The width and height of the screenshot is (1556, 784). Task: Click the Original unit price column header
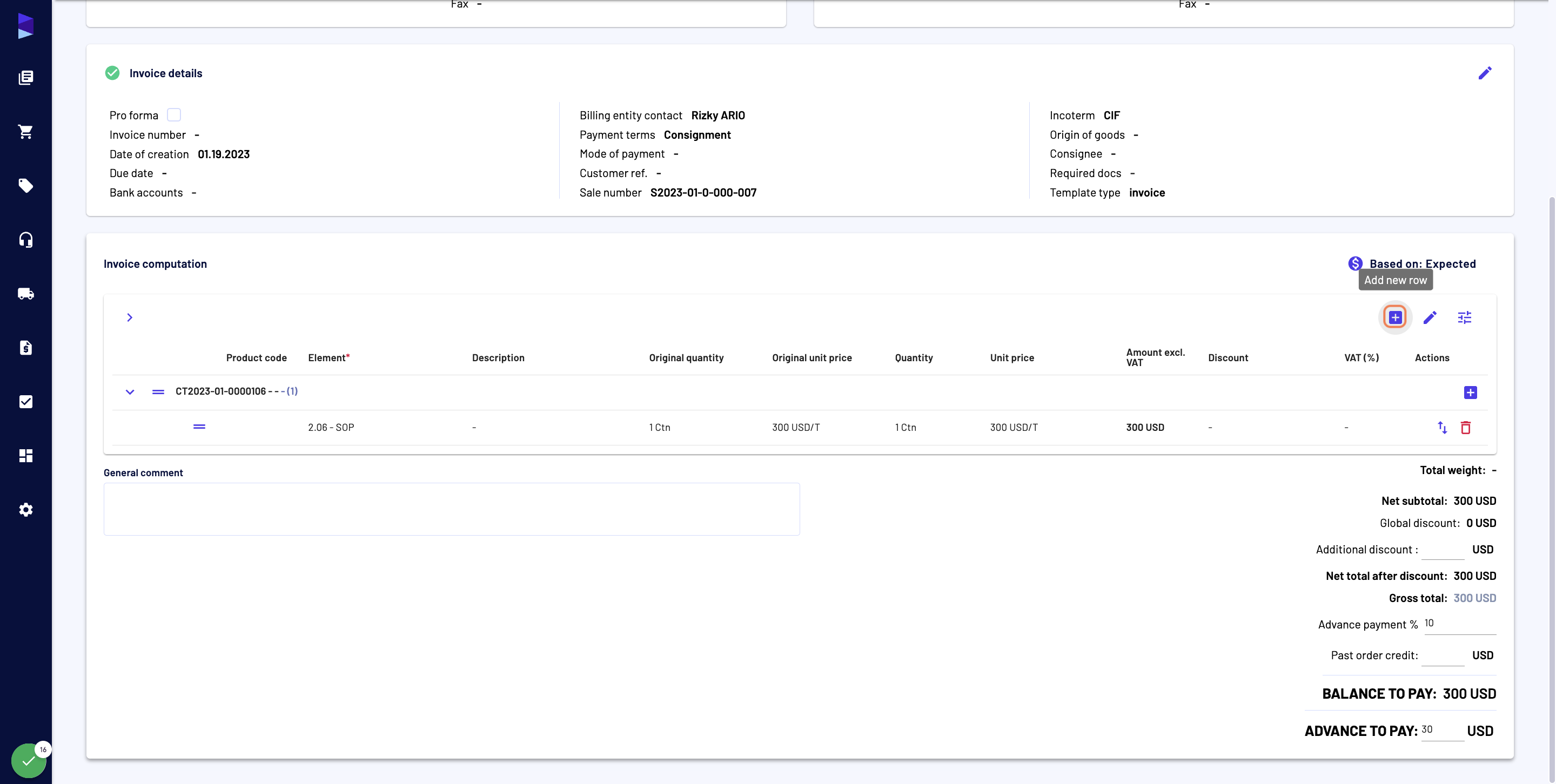(x=812, y=358)
